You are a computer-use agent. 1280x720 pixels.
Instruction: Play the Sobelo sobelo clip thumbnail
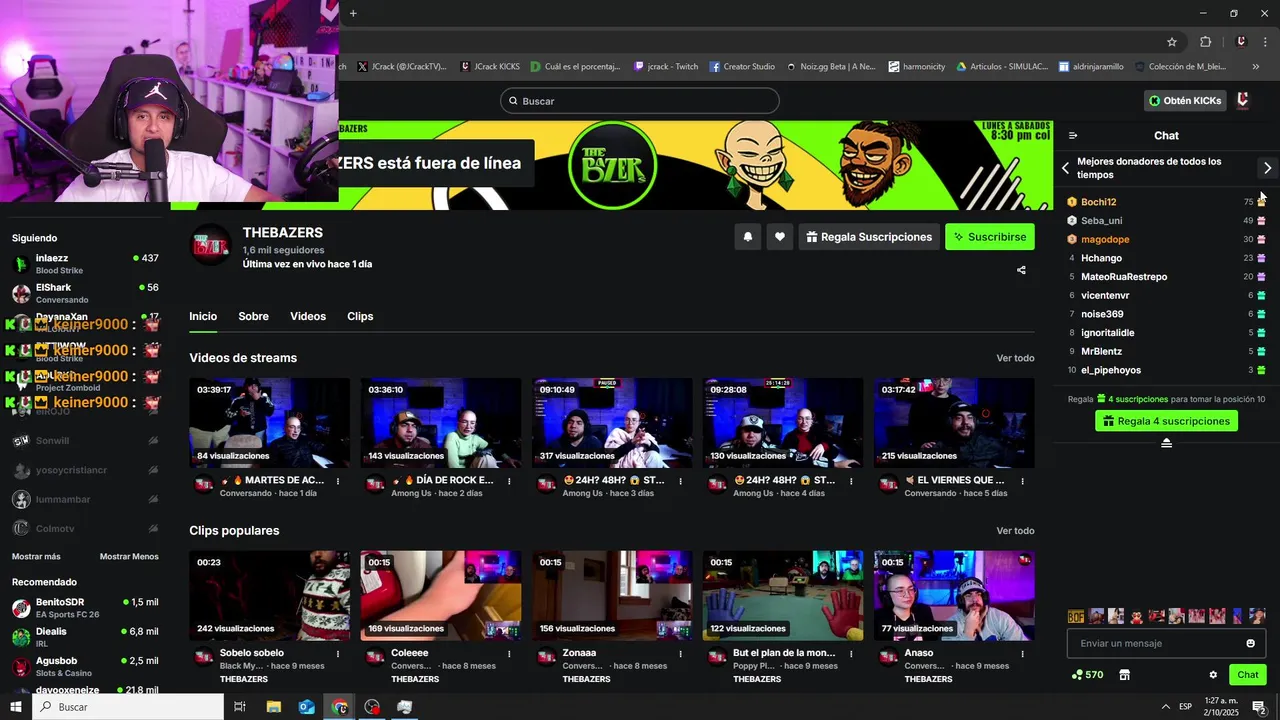point(270,596)
